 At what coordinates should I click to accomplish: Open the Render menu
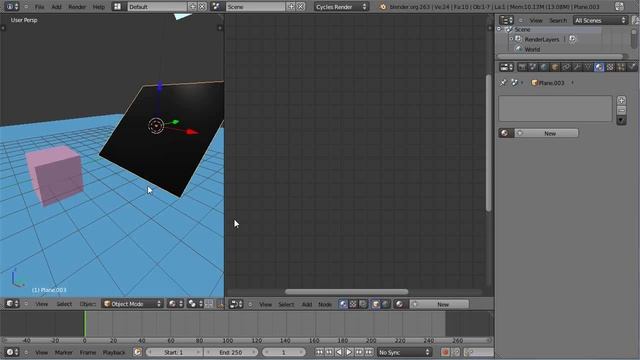click(77, 7)
